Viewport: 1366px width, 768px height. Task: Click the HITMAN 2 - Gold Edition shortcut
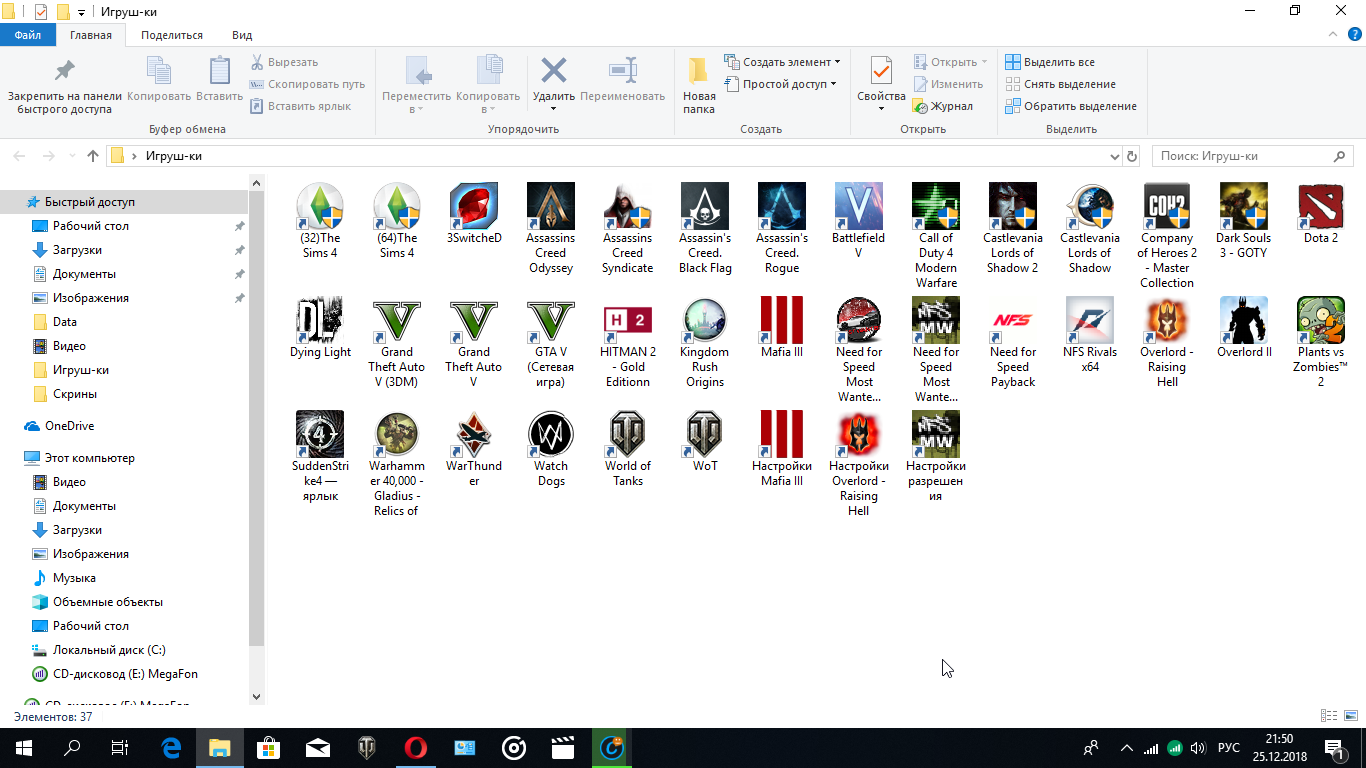tap(628, 343)
